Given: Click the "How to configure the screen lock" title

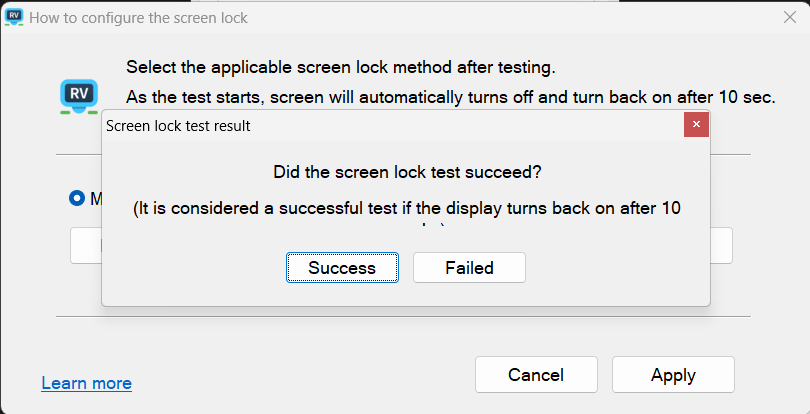Looking at the screenshot, I should [x=139, y=18].
